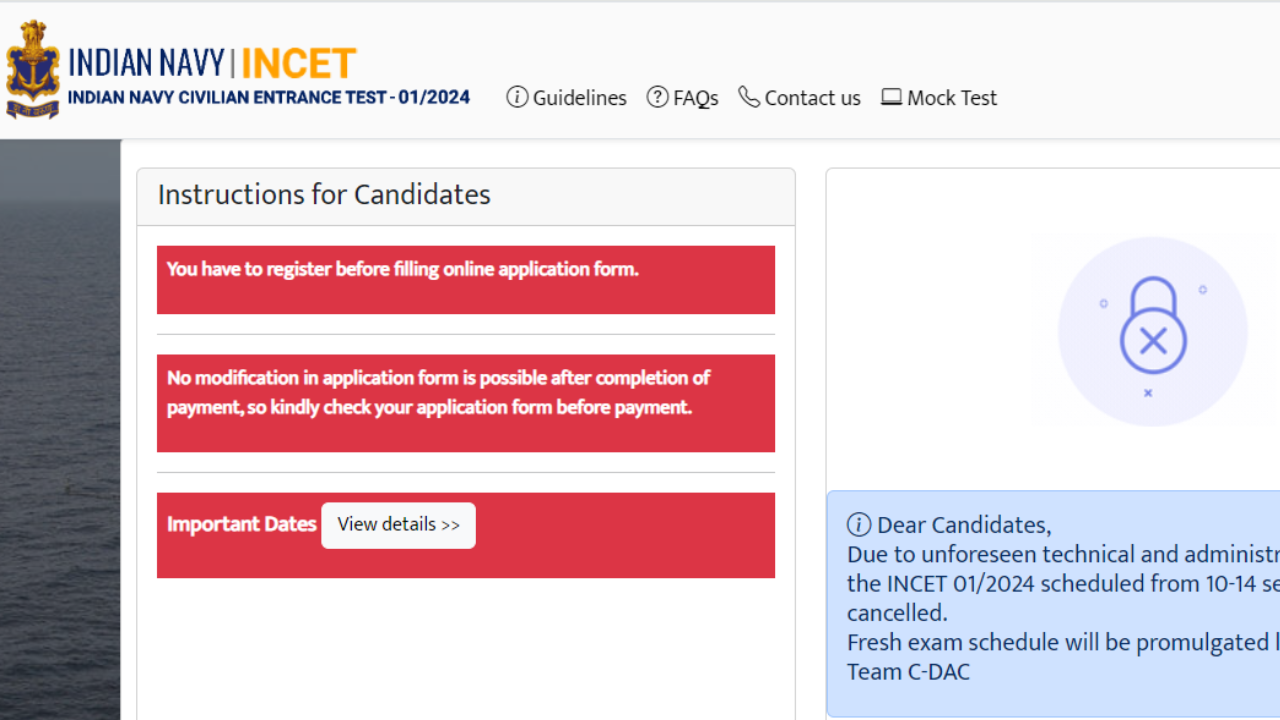
Task: Click the View details >> button
Action: click(x=398, y=525)
